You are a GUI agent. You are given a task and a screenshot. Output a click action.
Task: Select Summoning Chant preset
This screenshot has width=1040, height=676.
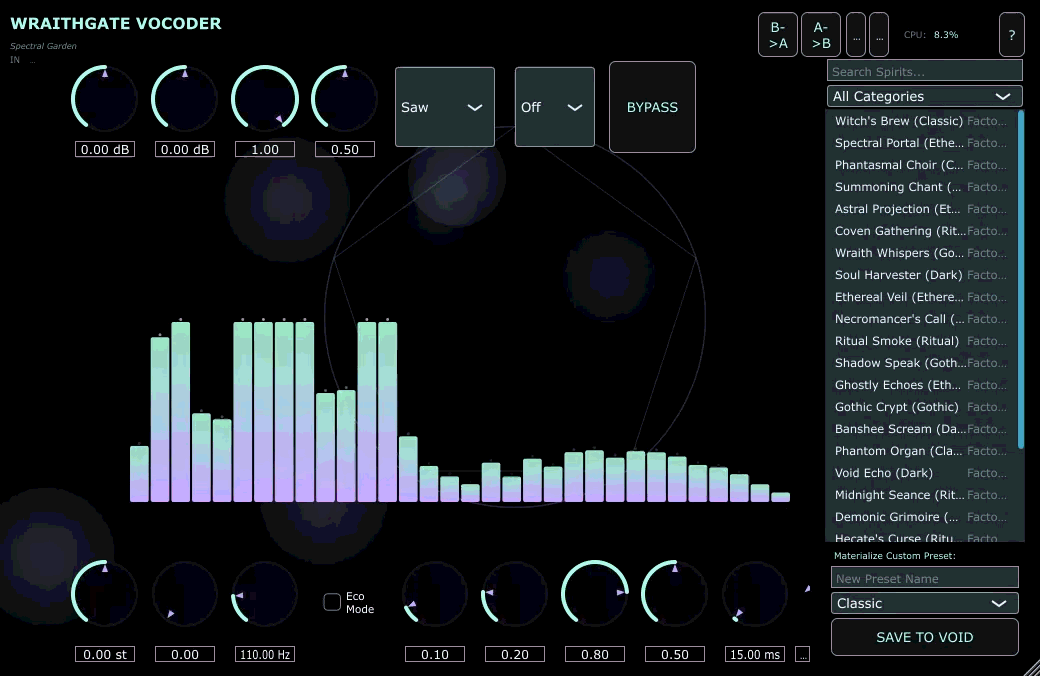pos(922,186)
